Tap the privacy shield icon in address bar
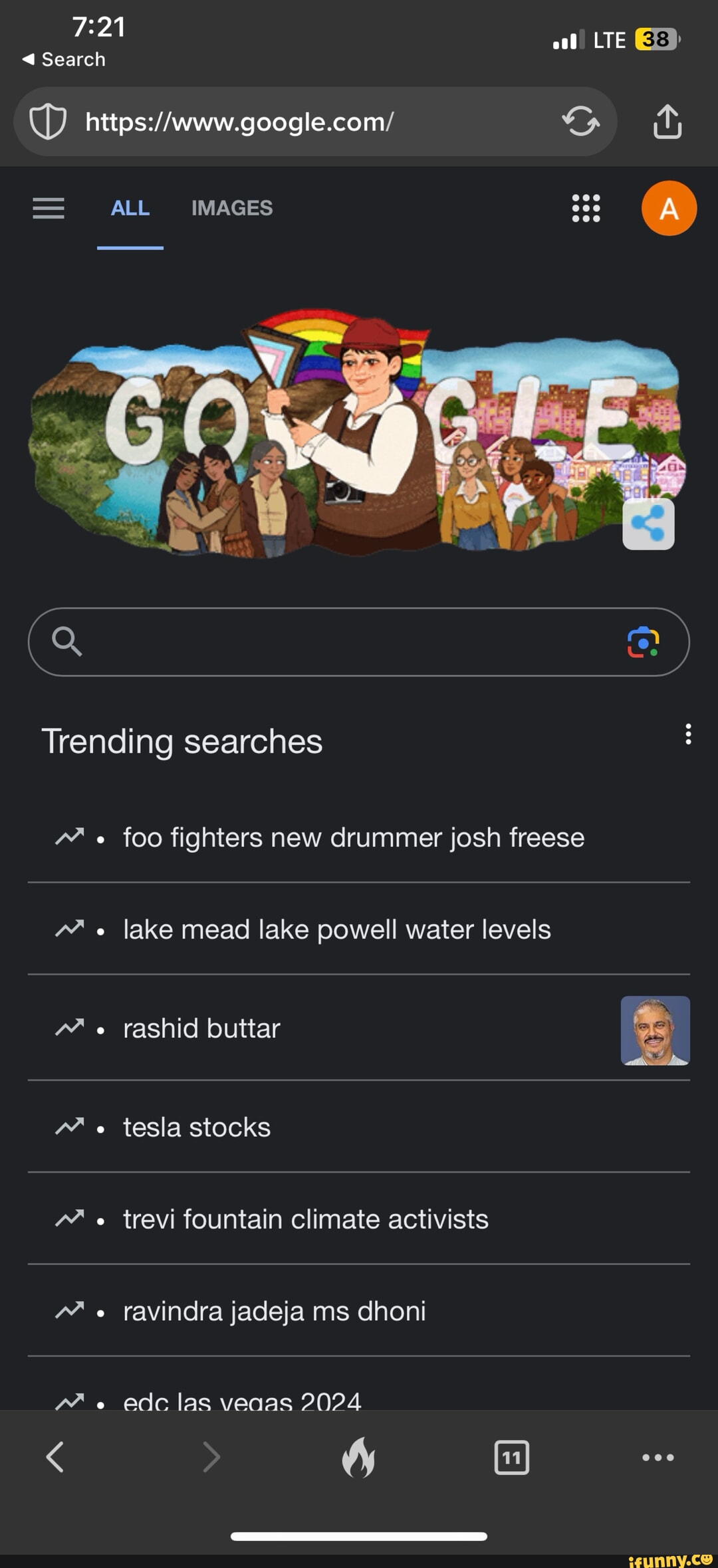The height and width of the screenshot is (1568, 718). 48,122
